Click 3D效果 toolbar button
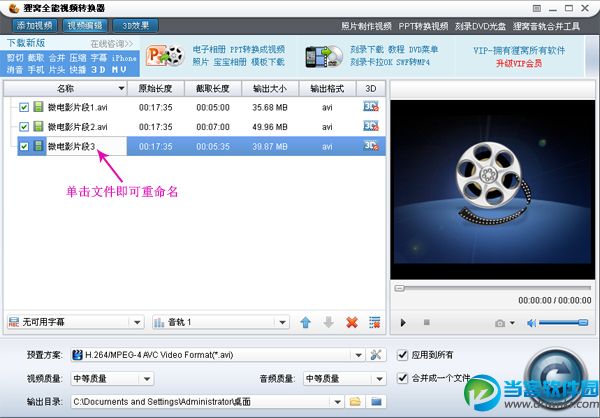Viewport: 600px width, 418px height. [x=135, y=26]
